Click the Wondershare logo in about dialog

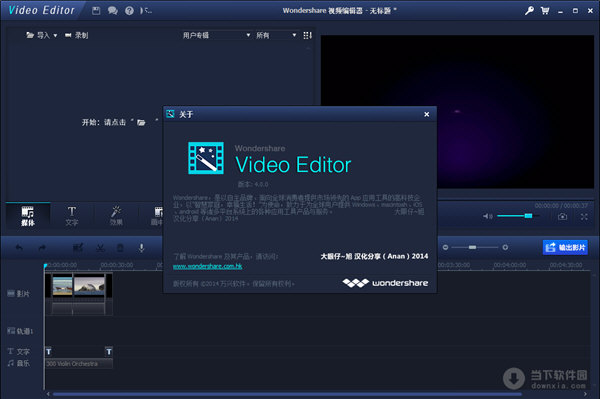pyautogui.click(x=385, y=283)
